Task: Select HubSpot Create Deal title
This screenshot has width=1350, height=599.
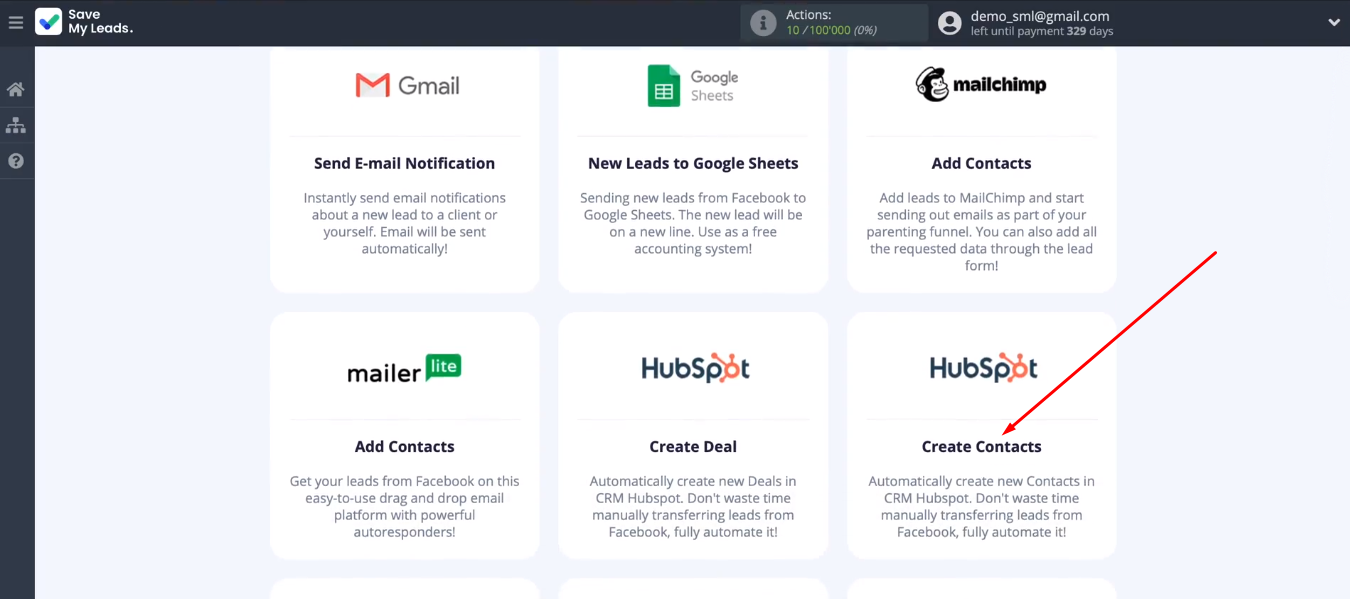Action: click(x=693, y=446)
